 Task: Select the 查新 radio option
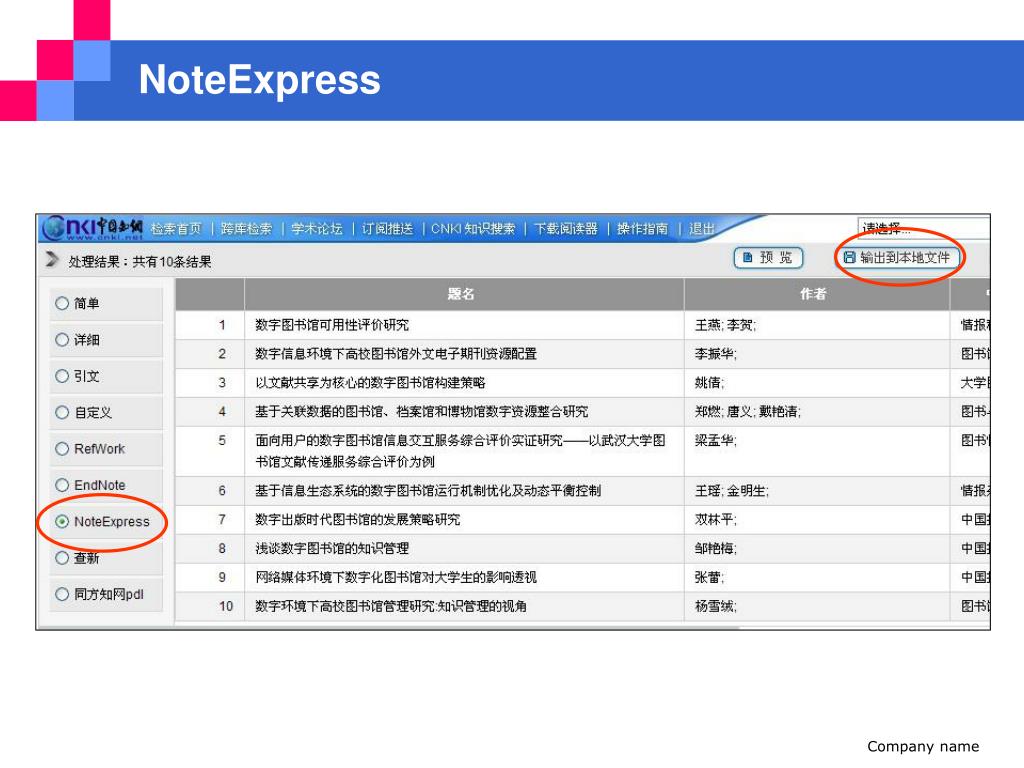pyautogui.click(x=62, y=558)
